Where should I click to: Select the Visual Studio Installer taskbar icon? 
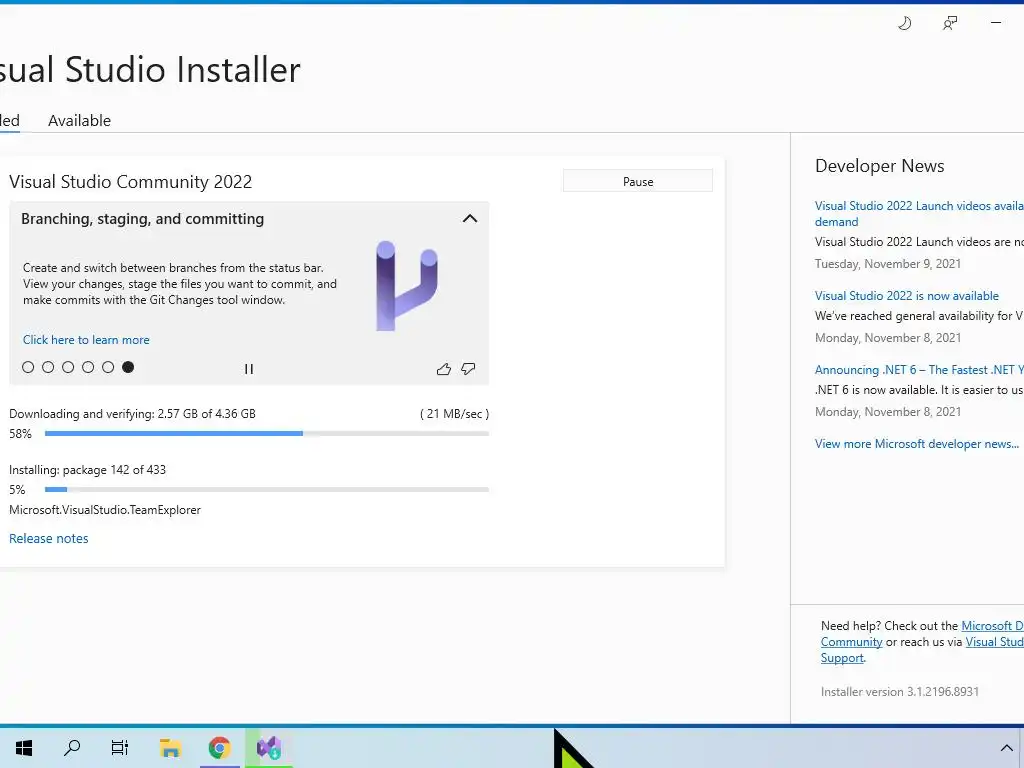point(268,748)
